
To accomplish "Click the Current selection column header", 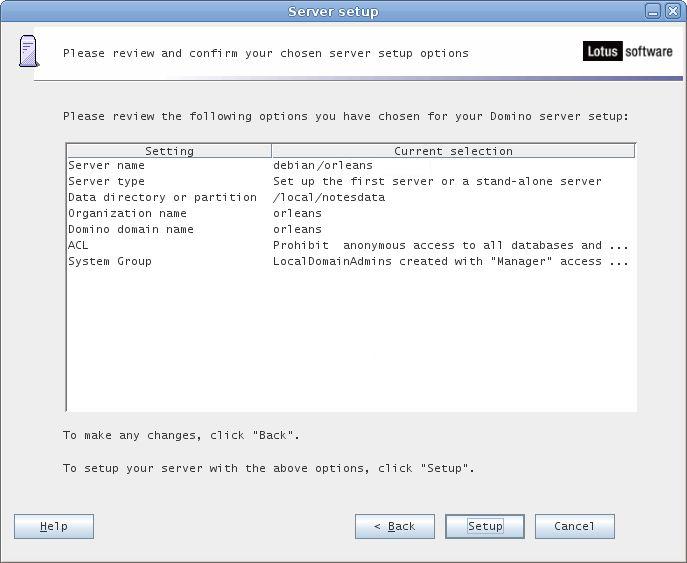I will click(453, 151).
